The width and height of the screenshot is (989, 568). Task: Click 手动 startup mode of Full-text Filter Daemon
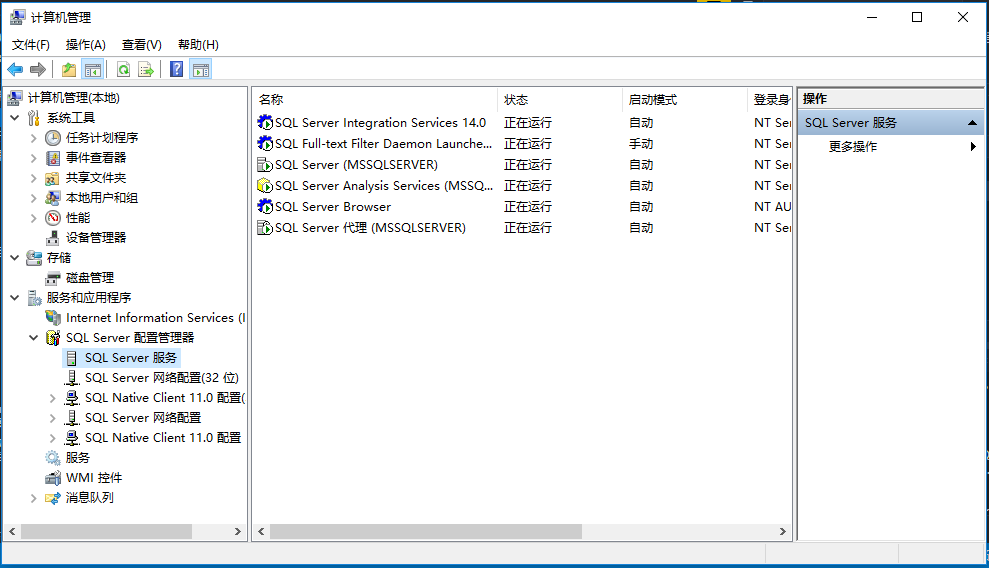(641, 144)
